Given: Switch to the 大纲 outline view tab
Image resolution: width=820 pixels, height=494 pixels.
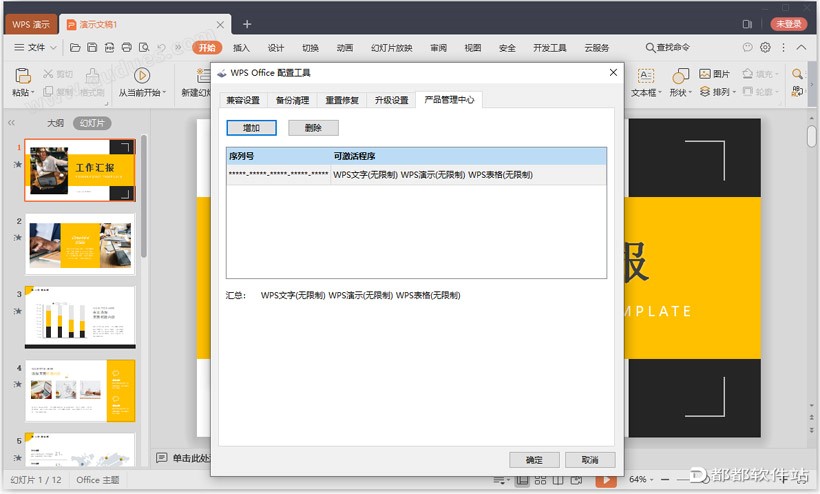Looking at the screenshot, I should tap(55, 123).
